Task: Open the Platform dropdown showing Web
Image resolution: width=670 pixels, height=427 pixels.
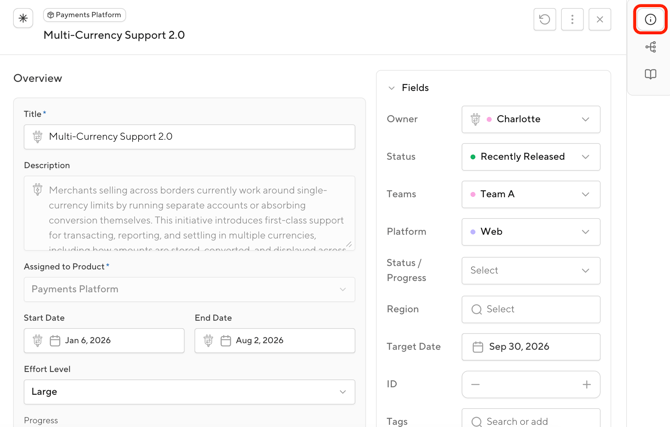Action: pos(531,232)
